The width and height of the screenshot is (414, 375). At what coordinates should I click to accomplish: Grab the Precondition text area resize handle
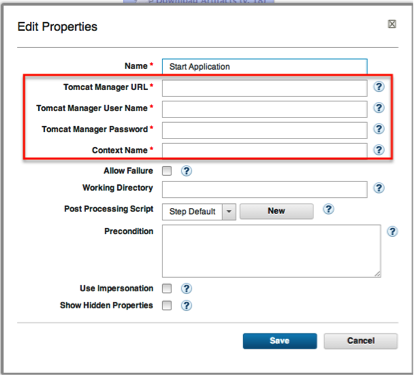click(x=377, y=274)
